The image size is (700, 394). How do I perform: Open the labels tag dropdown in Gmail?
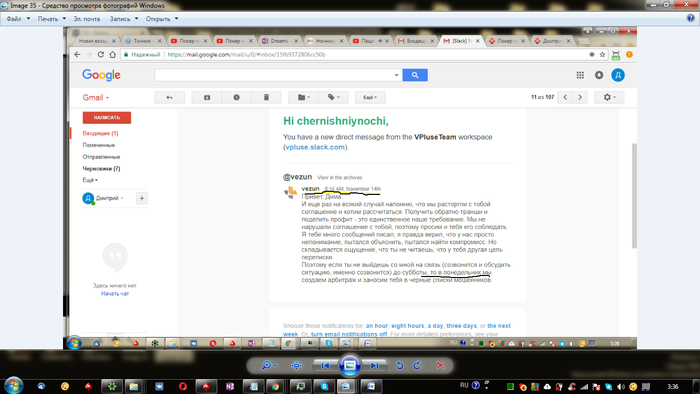click(333, 97)
